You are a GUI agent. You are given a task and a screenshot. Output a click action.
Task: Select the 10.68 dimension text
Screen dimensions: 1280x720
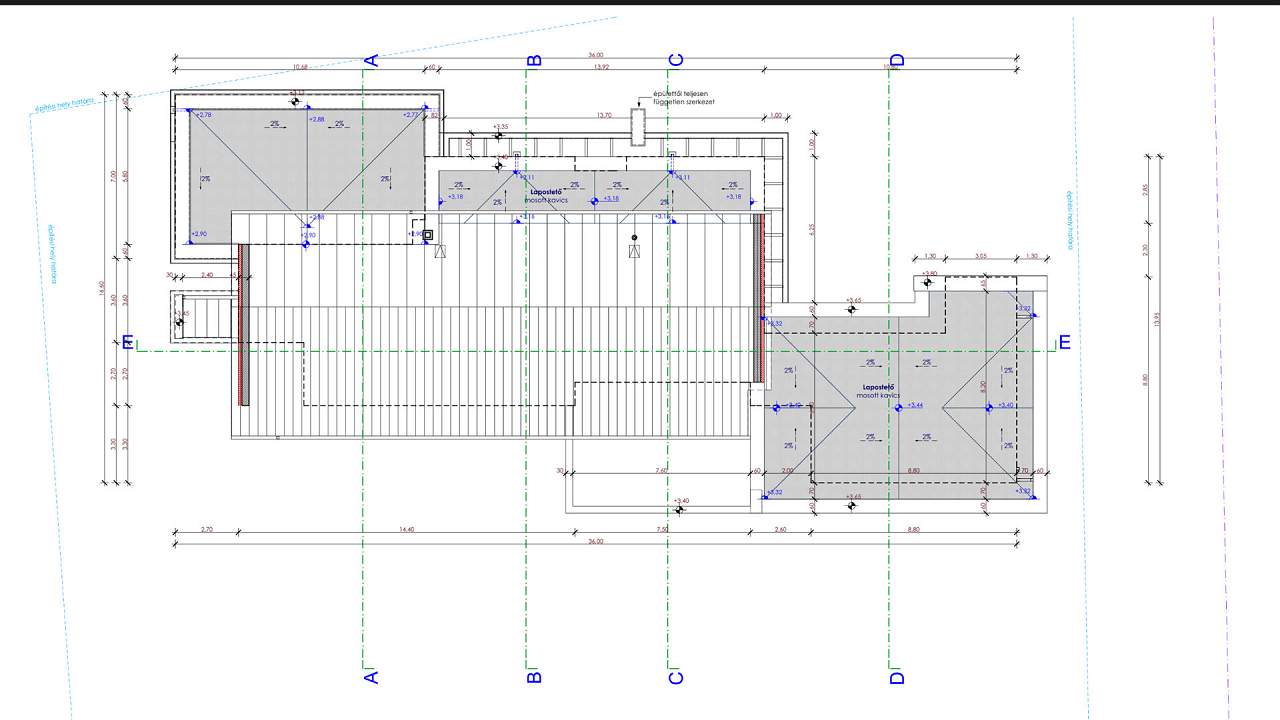pyautogui.click(x=300, y=67)
